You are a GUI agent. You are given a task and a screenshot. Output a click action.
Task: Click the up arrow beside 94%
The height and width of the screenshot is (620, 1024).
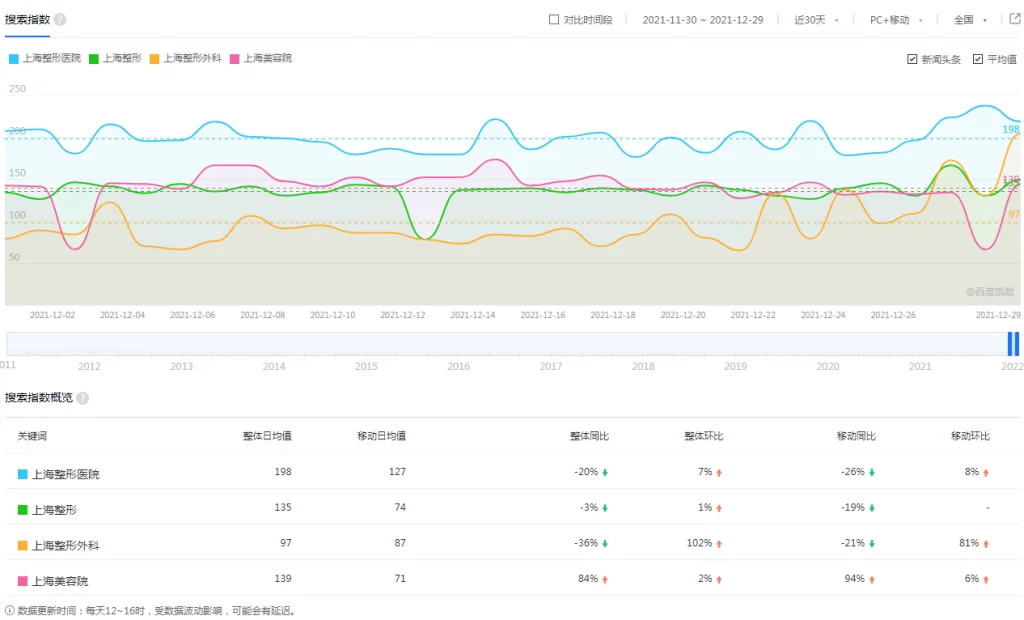pos(872,579)
